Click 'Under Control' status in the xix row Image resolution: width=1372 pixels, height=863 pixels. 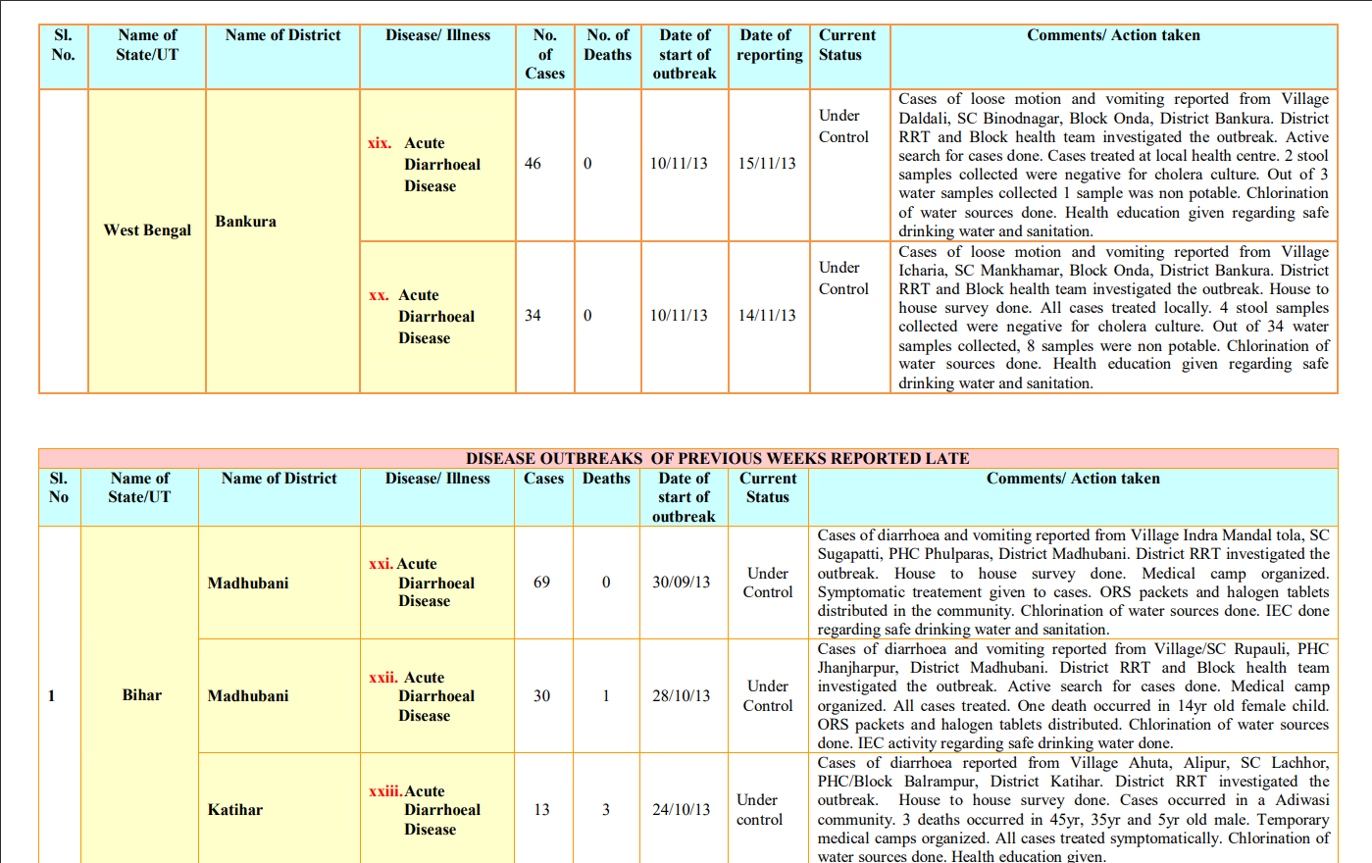coord(844,126)
